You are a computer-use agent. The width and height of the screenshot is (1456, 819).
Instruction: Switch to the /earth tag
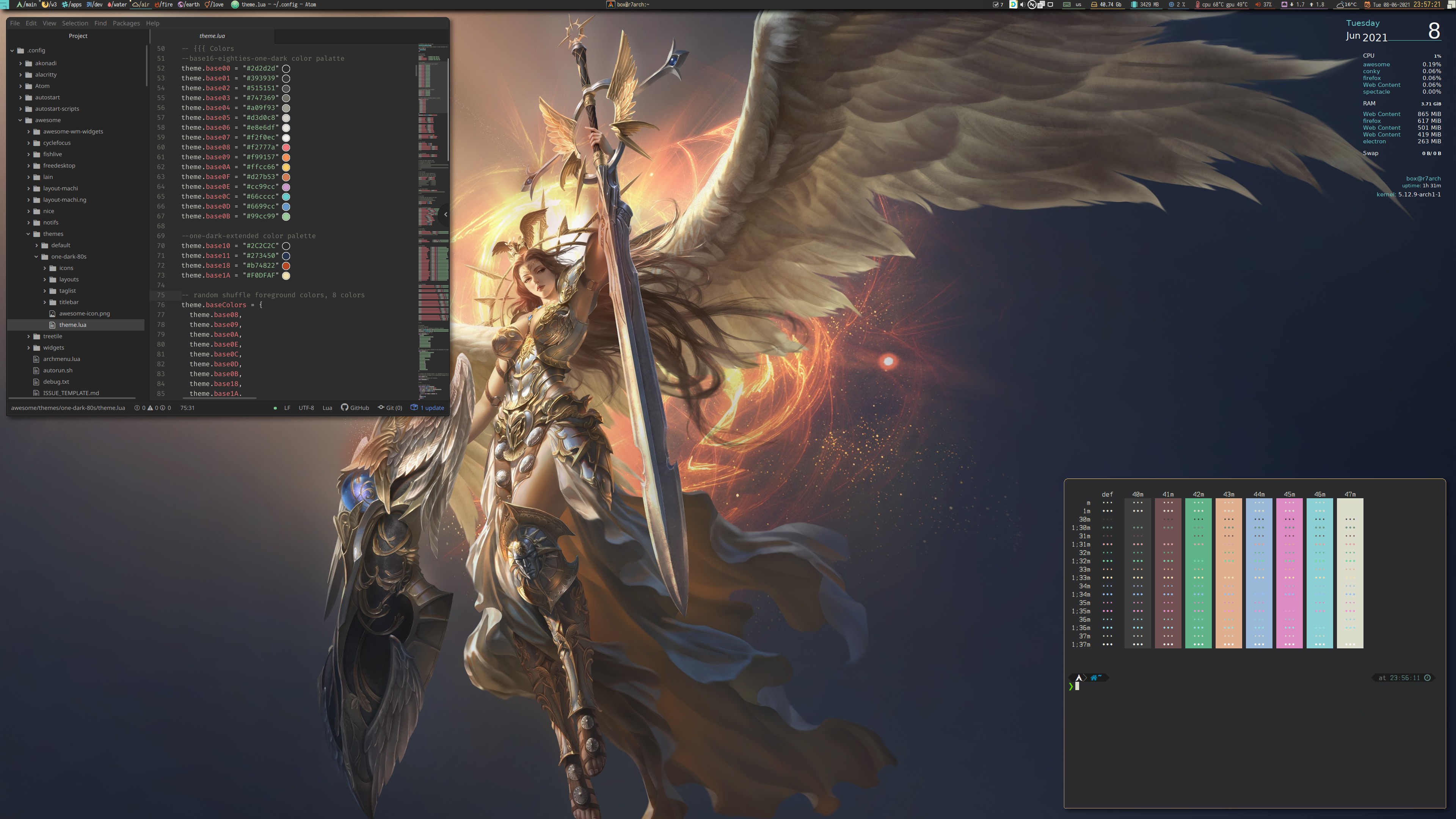189,5
